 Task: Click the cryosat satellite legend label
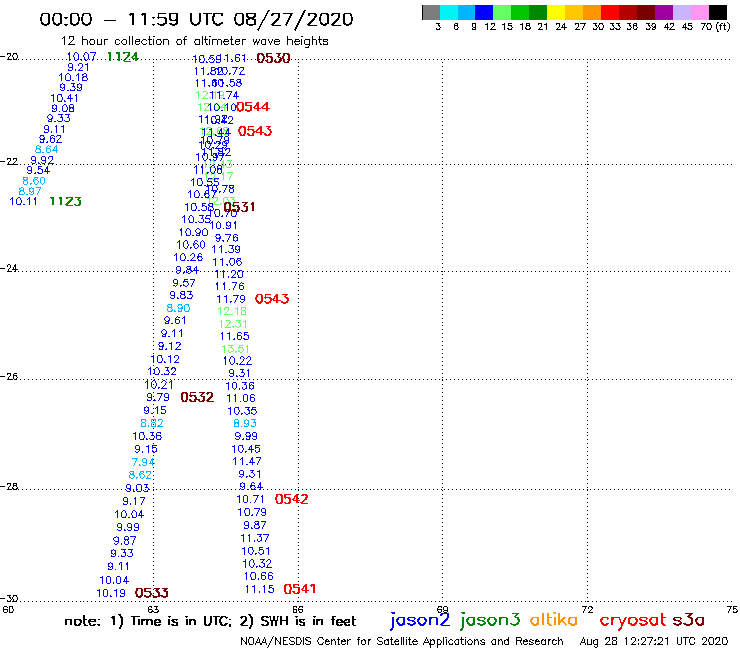(x=632, y=621)
